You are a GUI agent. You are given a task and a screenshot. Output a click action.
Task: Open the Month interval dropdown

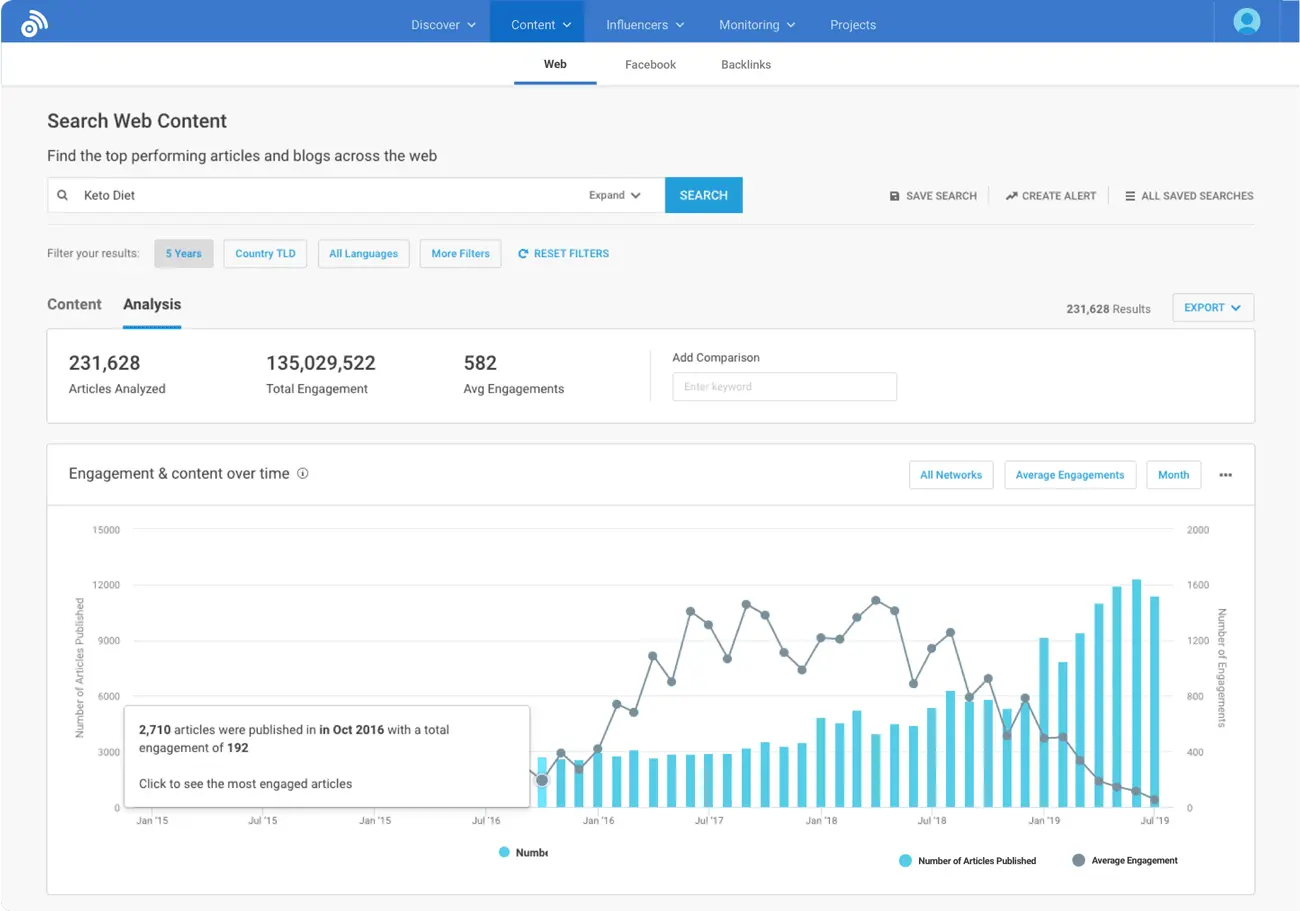pos(1173,475)
